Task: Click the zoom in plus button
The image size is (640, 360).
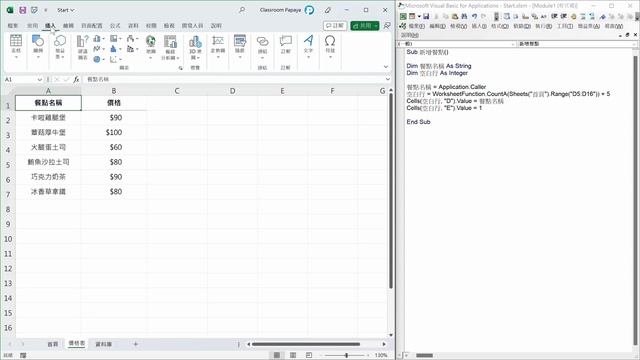Action: 368,356
